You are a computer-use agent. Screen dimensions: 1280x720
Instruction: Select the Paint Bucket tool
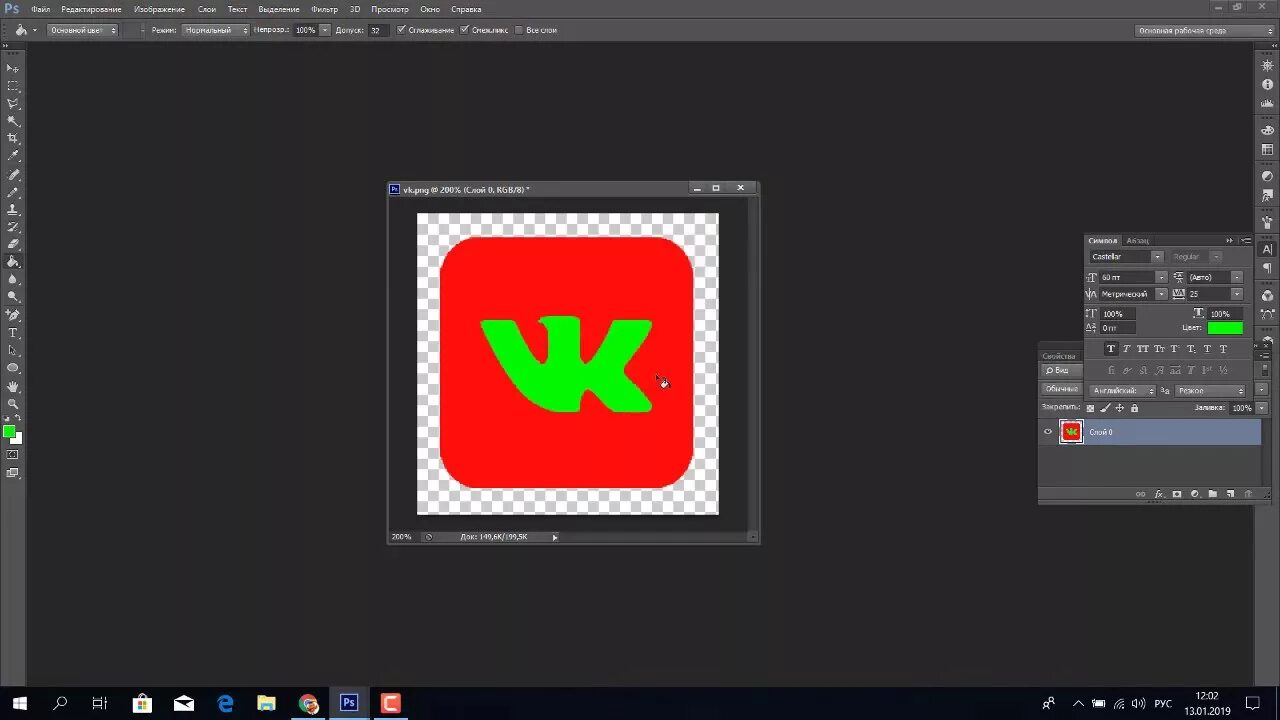pos(13,262)
